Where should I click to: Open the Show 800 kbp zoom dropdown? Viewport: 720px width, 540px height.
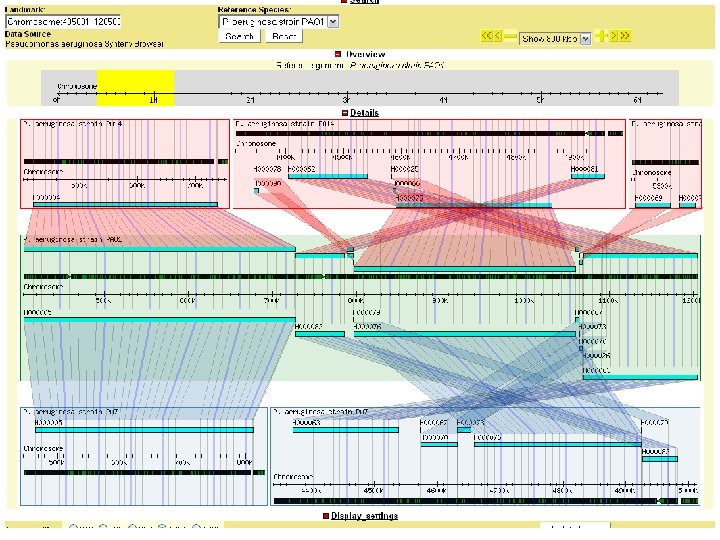pyautogui.click(x=555, y=39)
